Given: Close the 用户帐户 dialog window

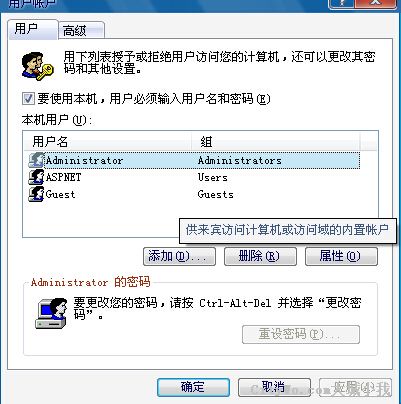Looking at the screenshot, I should pyautogui.click(x=376, y=3).
